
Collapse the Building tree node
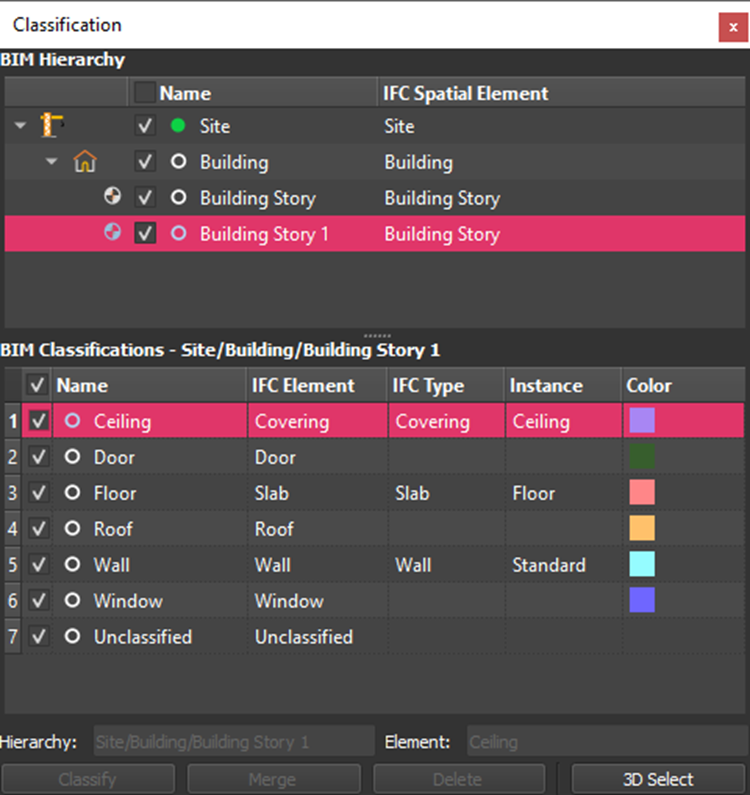(x=52, y=162)
